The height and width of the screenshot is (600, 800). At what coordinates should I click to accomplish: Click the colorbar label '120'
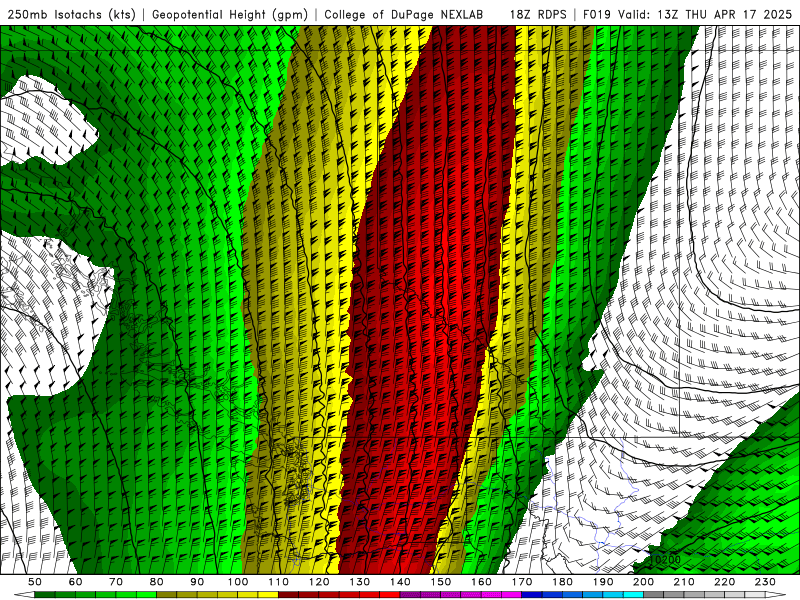click(x=319, y=582)
